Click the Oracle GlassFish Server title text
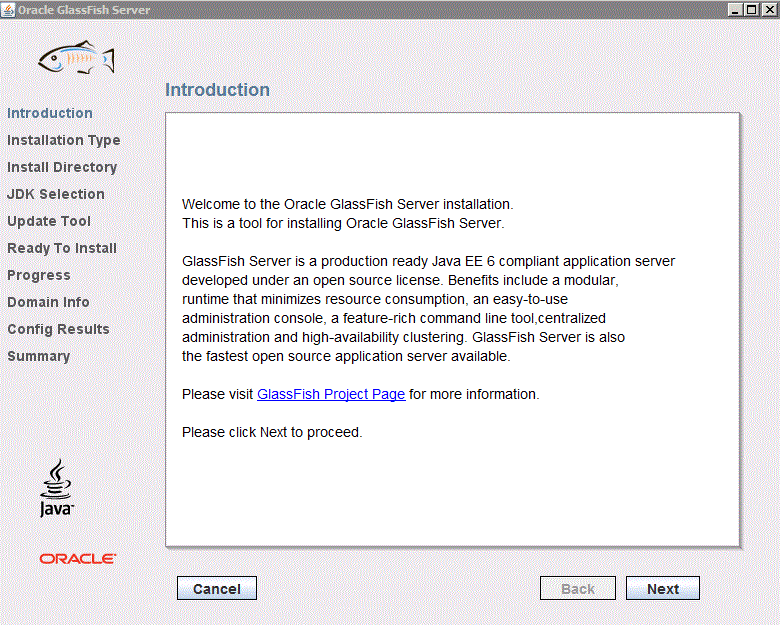This screenshot has width=780, height=625. click(84, 10)
